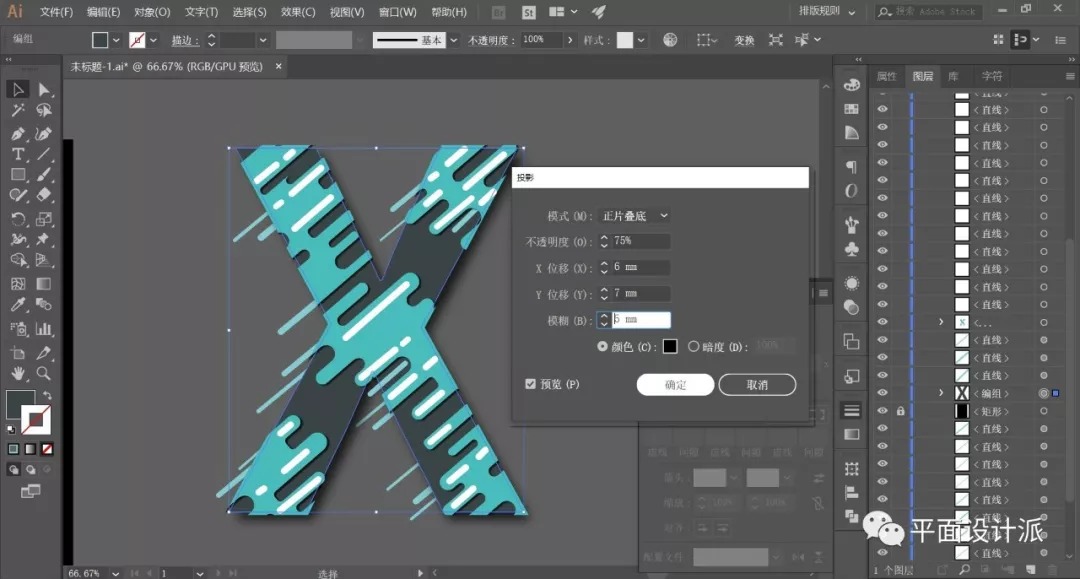
Task: Select the Line Segment tool
Action: coord(44,154)
